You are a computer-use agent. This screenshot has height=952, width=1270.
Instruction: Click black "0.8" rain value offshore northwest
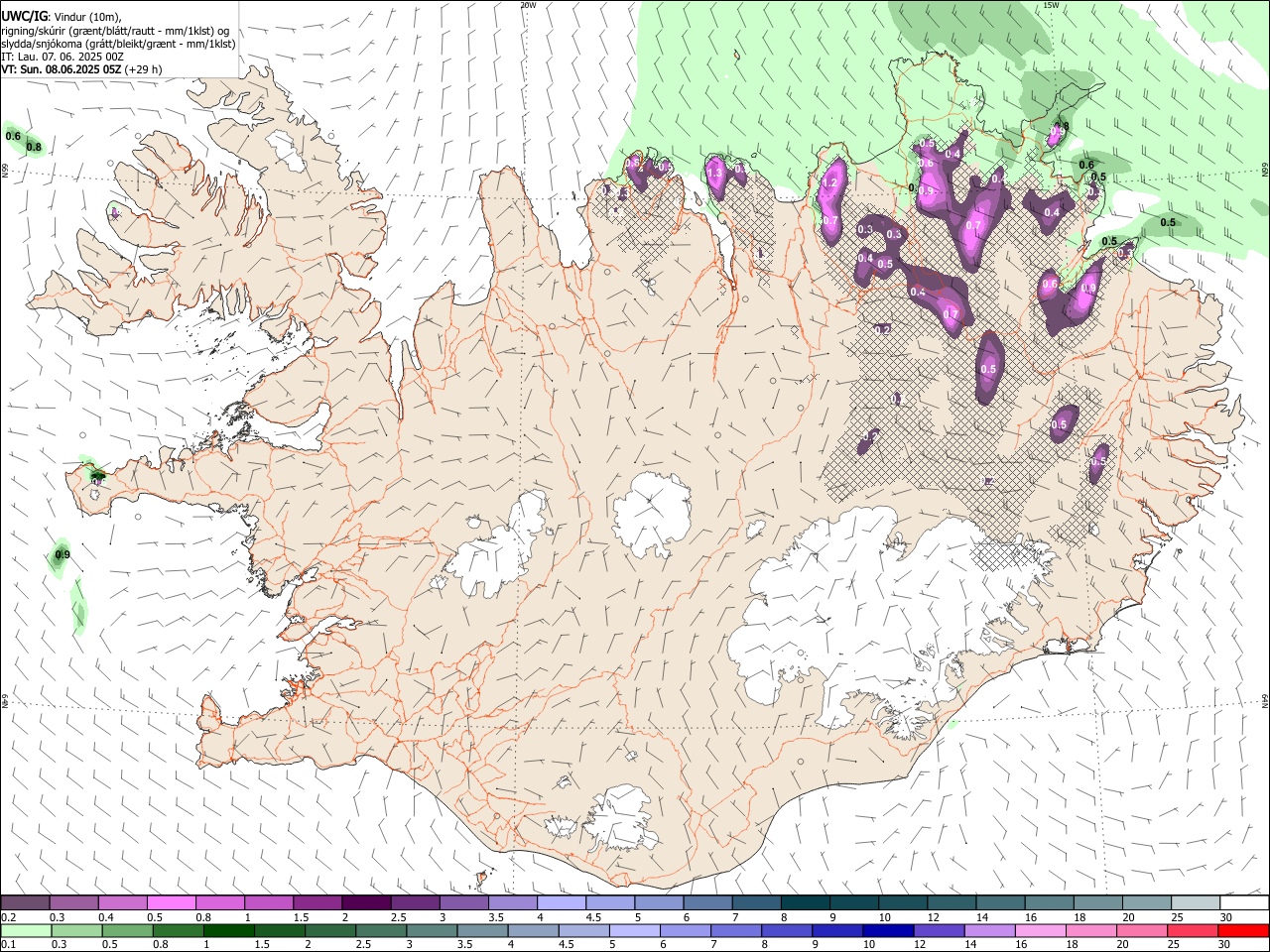tap(34, 148)
